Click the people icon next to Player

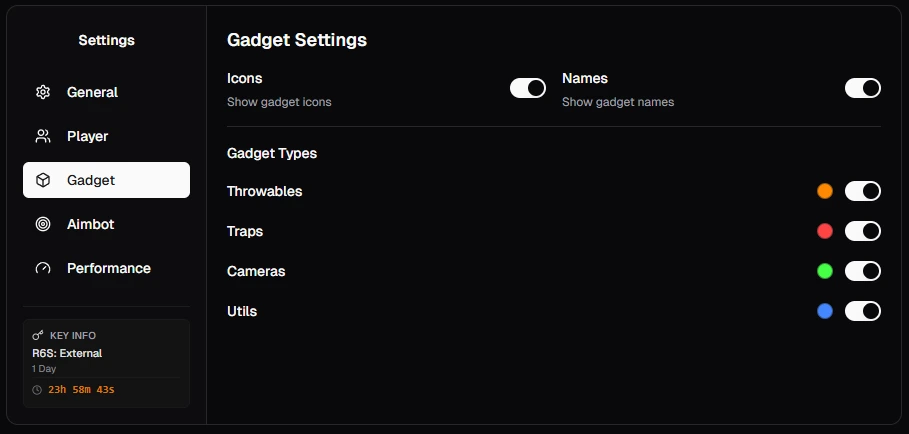[x=43, y=136]
